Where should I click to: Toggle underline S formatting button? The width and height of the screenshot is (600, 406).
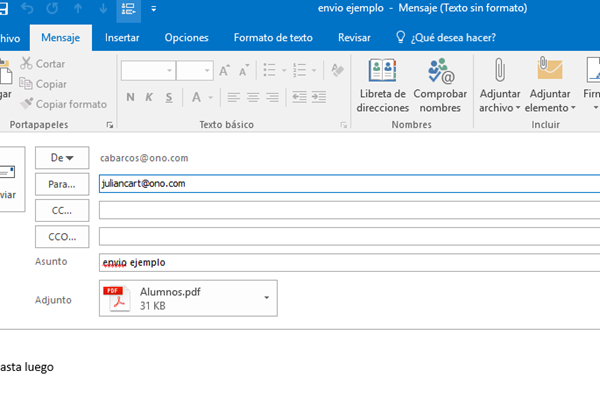point(168,97)
